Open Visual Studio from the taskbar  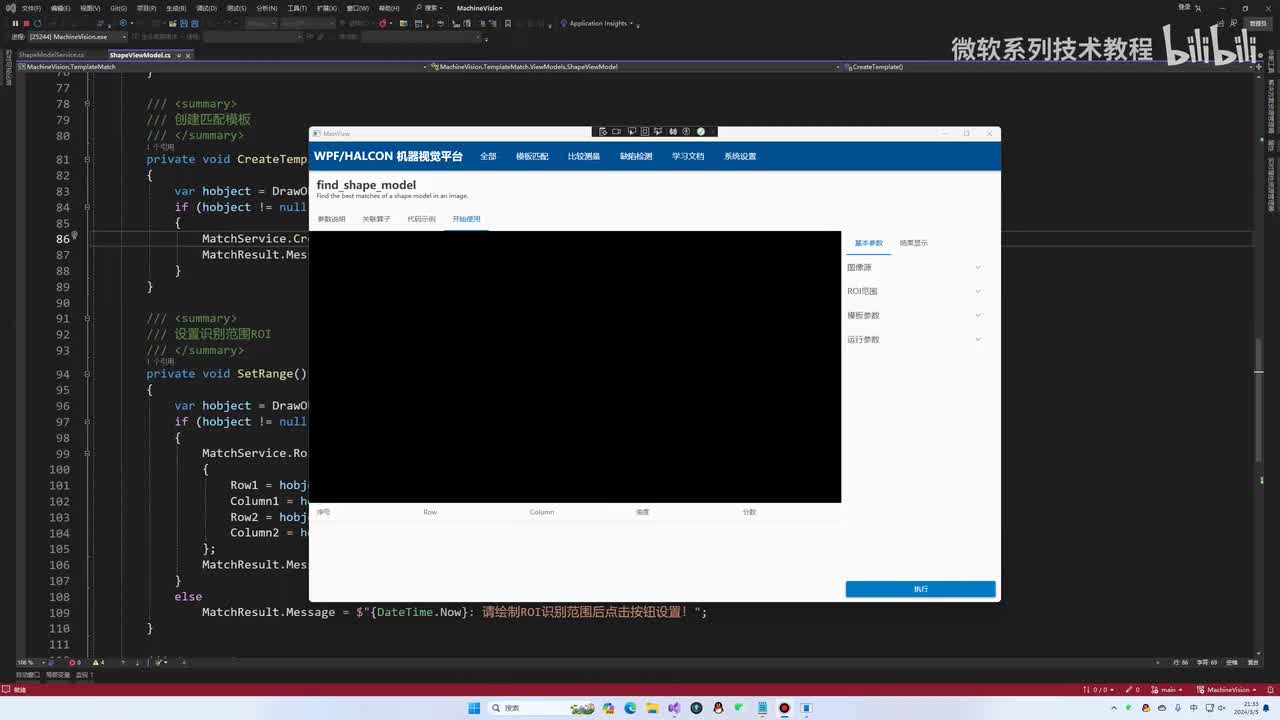(x=674, y=708)
